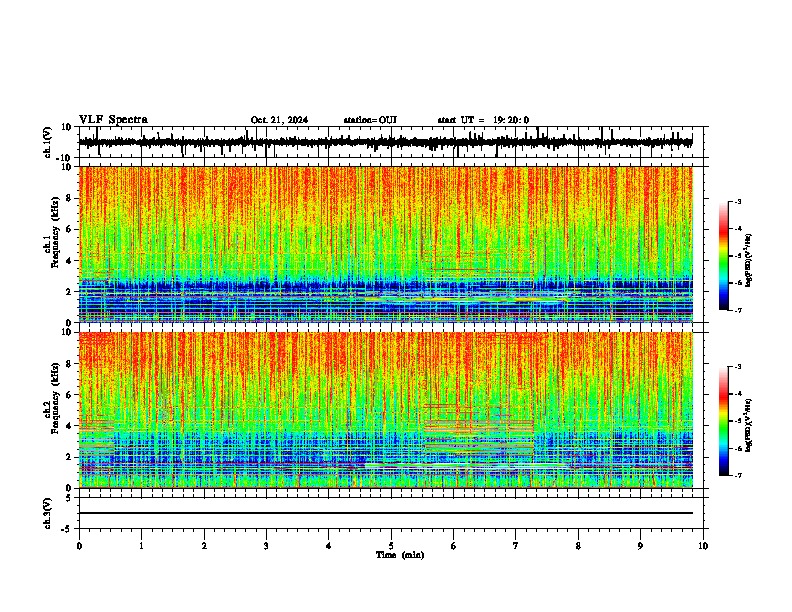Click ch.1 frequency axis tick "6"
792x612 pixels.
tap(70, 229)
